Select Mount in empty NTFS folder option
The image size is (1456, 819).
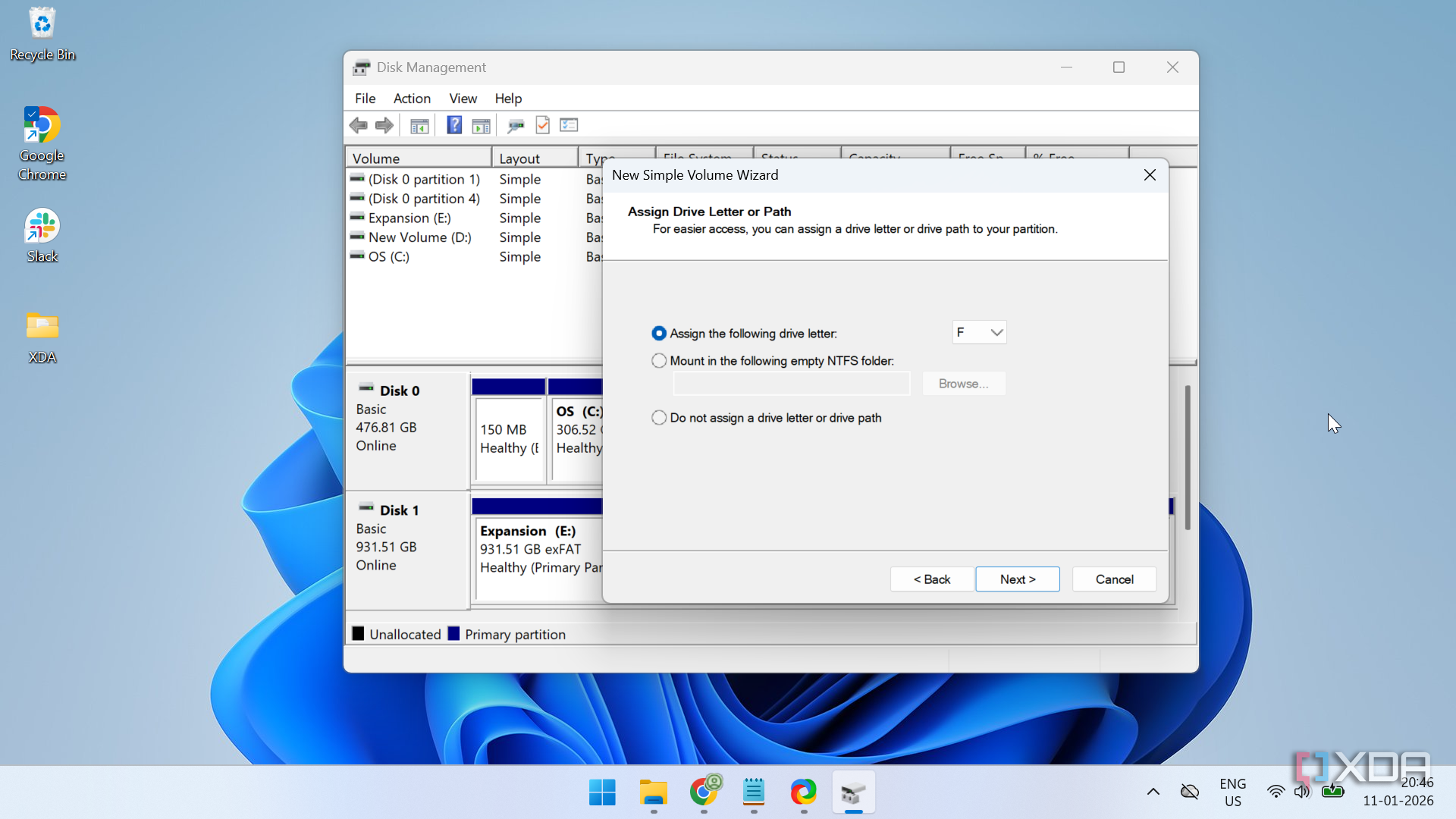659,361
